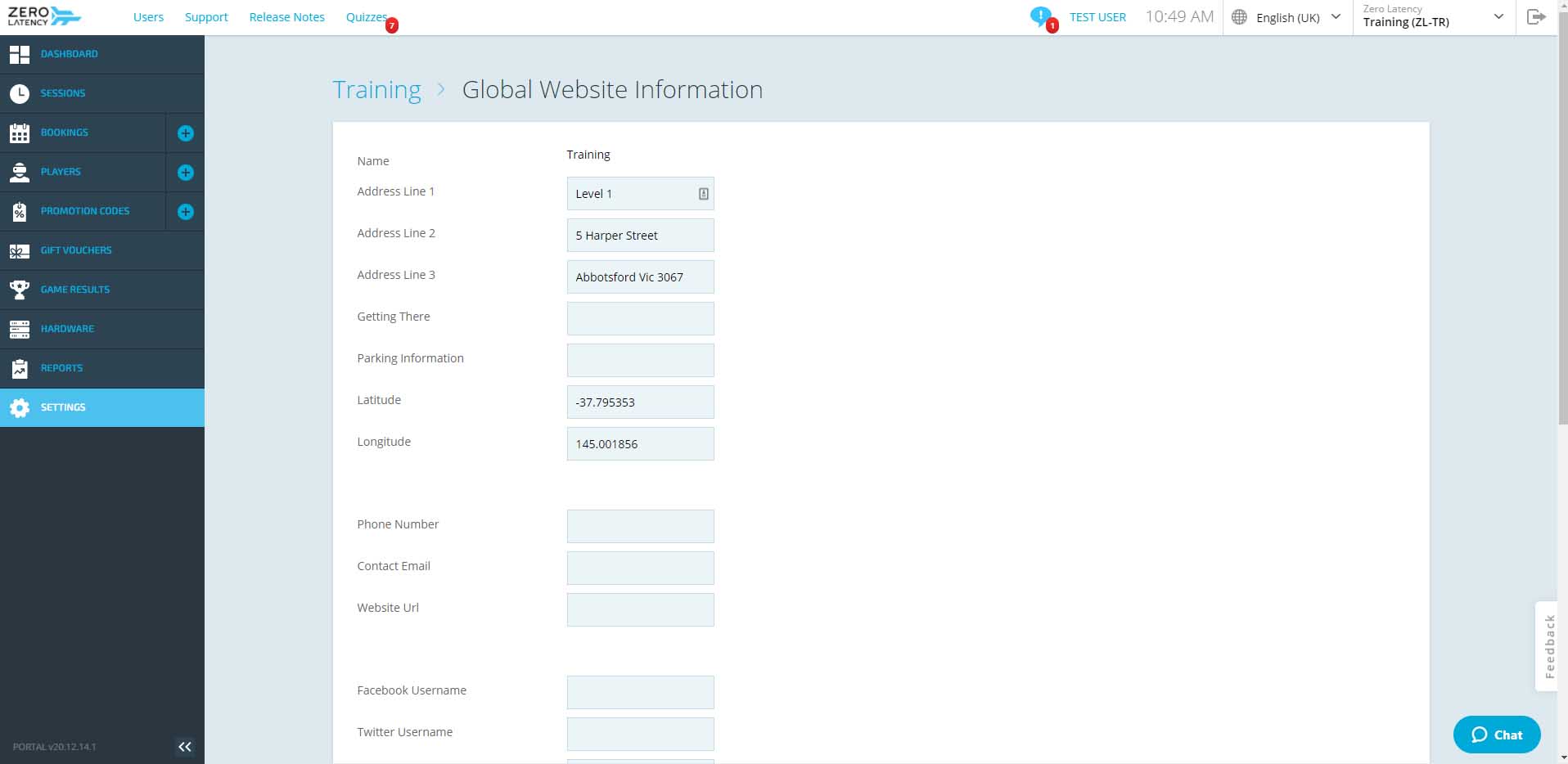
Task: Open notifications bubble icon
Action: [1040, 16]
